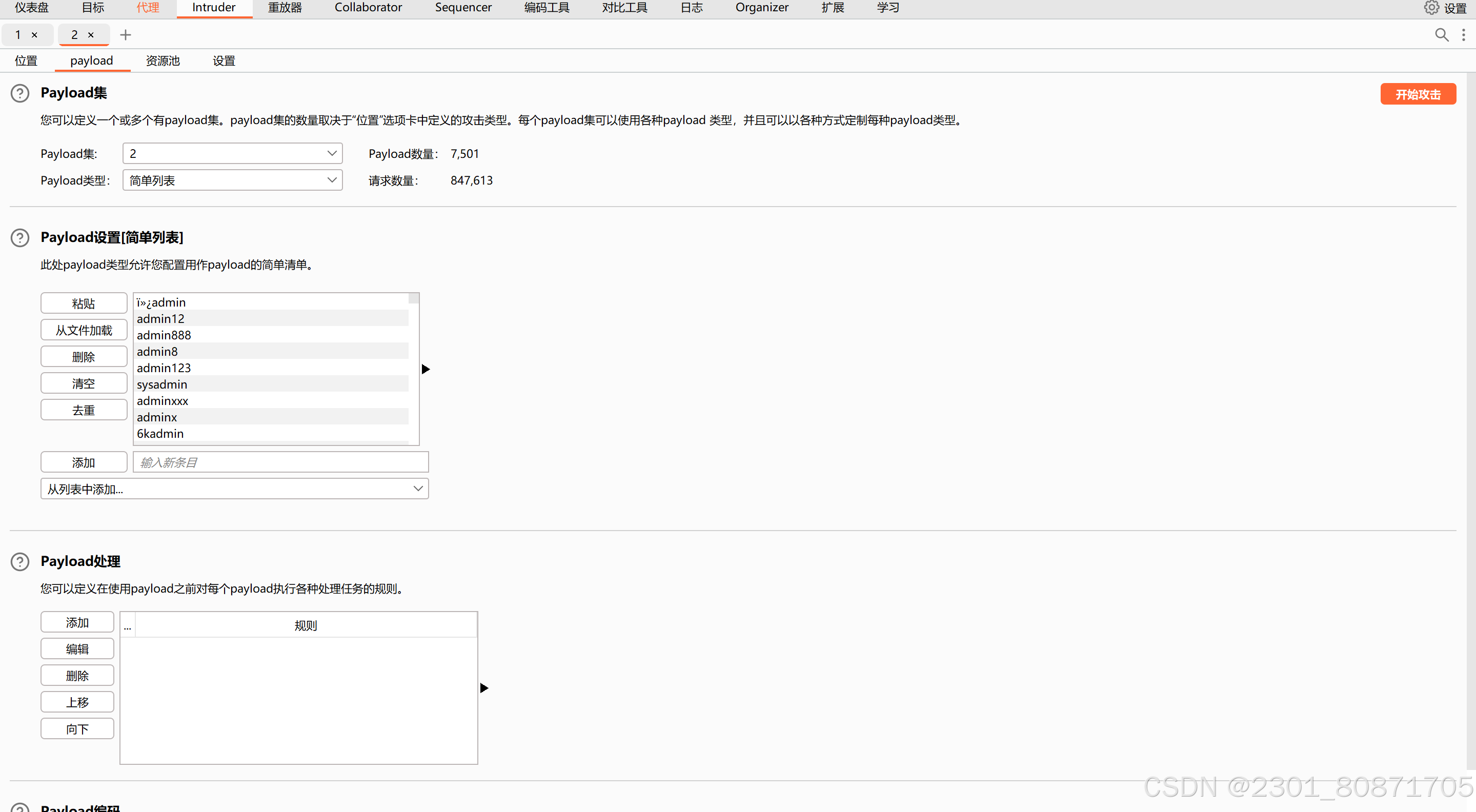Click the arrow beside the payload list
Screen dimensions: 1476x812
pos(426,369)
